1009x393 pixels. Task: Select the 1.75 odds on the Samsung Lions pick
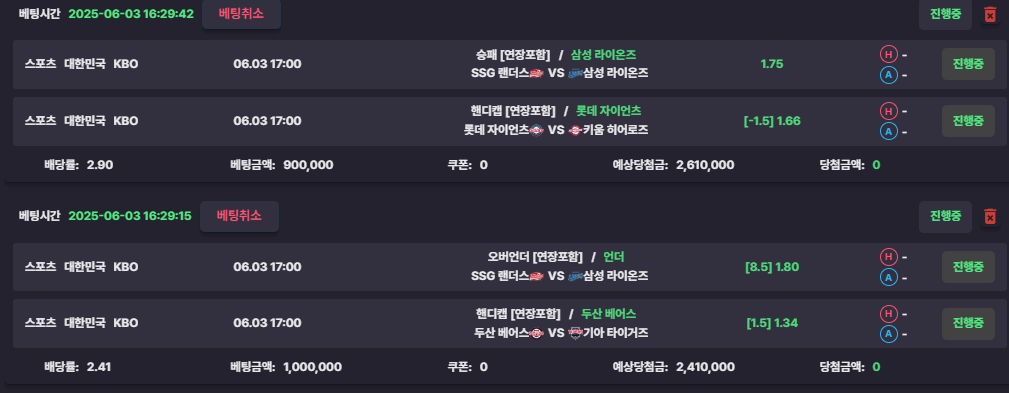(x=772, y=64)
